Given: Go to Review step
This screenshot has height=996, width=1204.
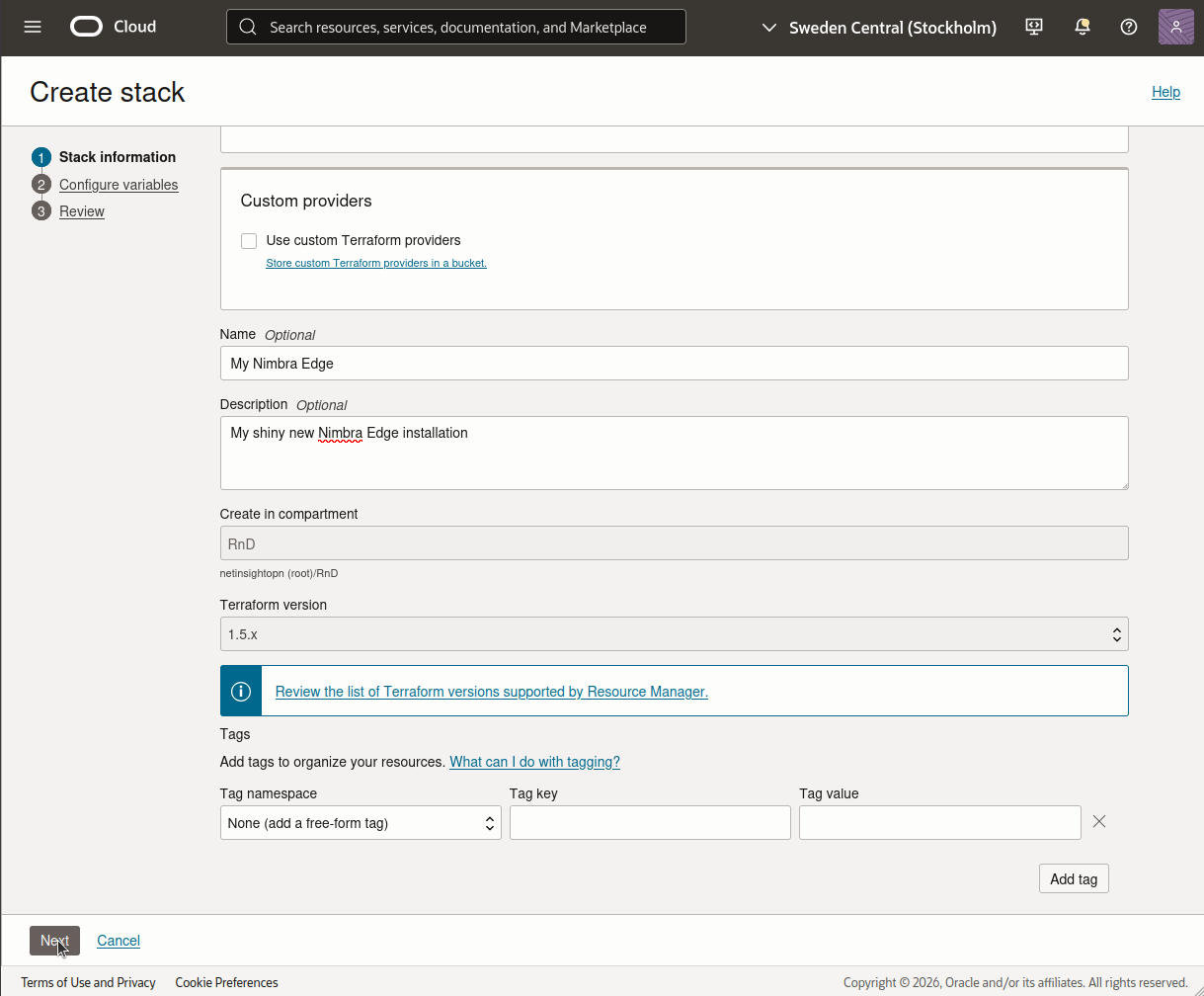Looking at the screenshot, I should coord(82,211).
